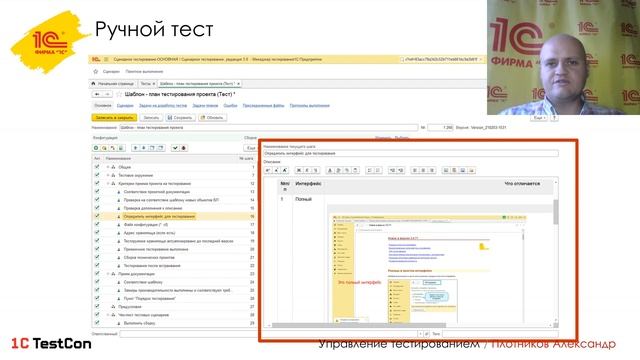Open the Еще menu beside help button
640x360 pixels.
click(x=540, y=118)
